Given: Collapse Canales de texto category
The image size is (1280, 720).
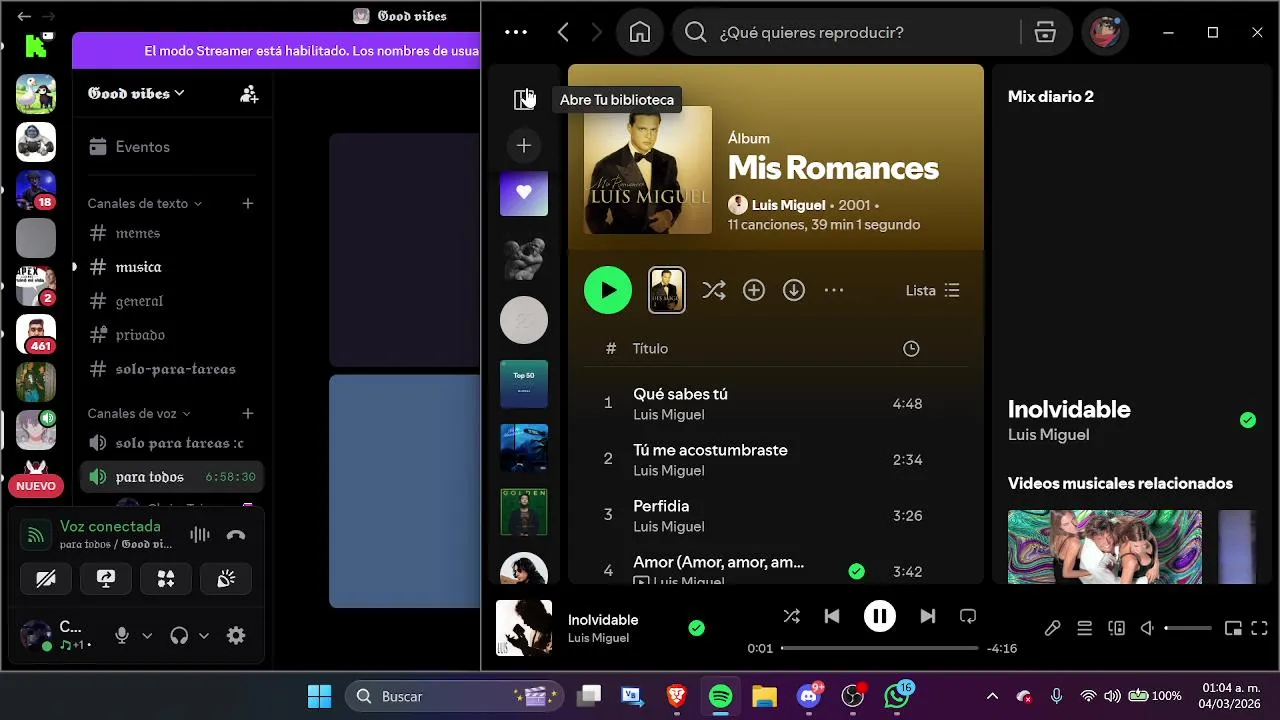Looking at the screenshot, I should pyautogui.click(x=145, y=203).
